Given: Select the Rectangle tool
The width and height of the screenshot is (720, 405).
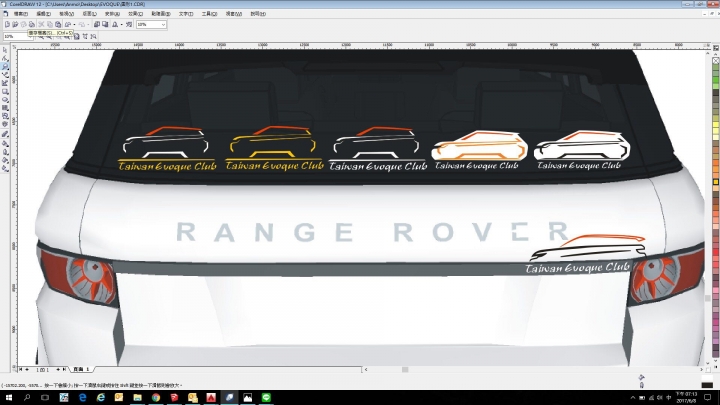Looking at the screenshot, I should (5, 91).
